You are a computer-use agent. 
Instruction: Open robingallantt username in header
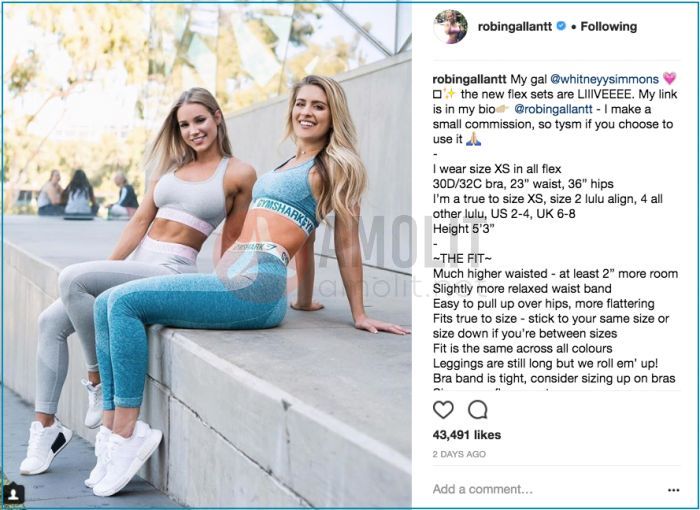click(x=515, y=27)
